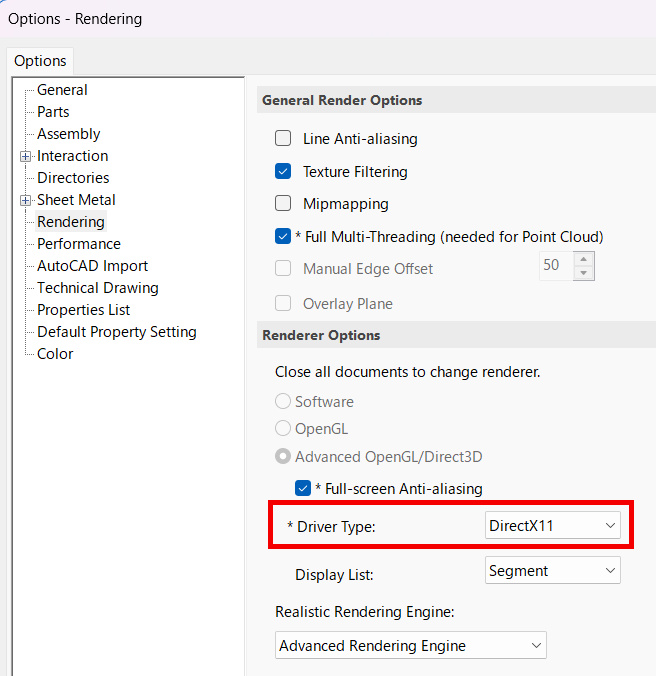Enable the Mipmapping checkbox
Viewport: 656px width, 676px height.
tap(283, 203)
